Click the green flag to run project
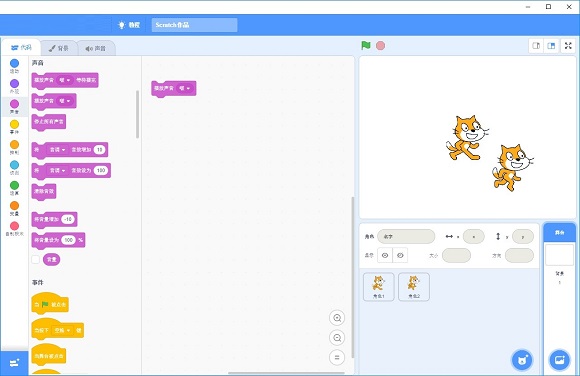This screenshot has height=376, width=580. pyautogui.click(x=366, y=46)
